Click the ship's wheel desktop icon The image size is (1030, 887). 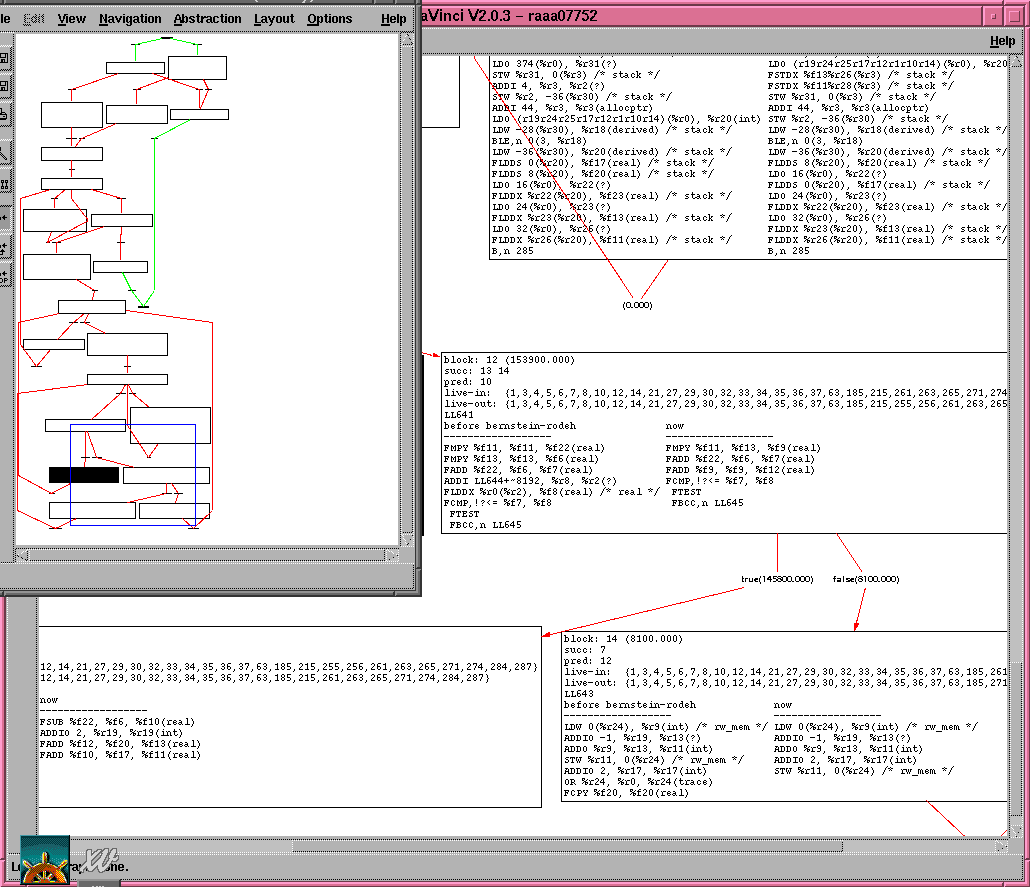[x=45, y=861]
